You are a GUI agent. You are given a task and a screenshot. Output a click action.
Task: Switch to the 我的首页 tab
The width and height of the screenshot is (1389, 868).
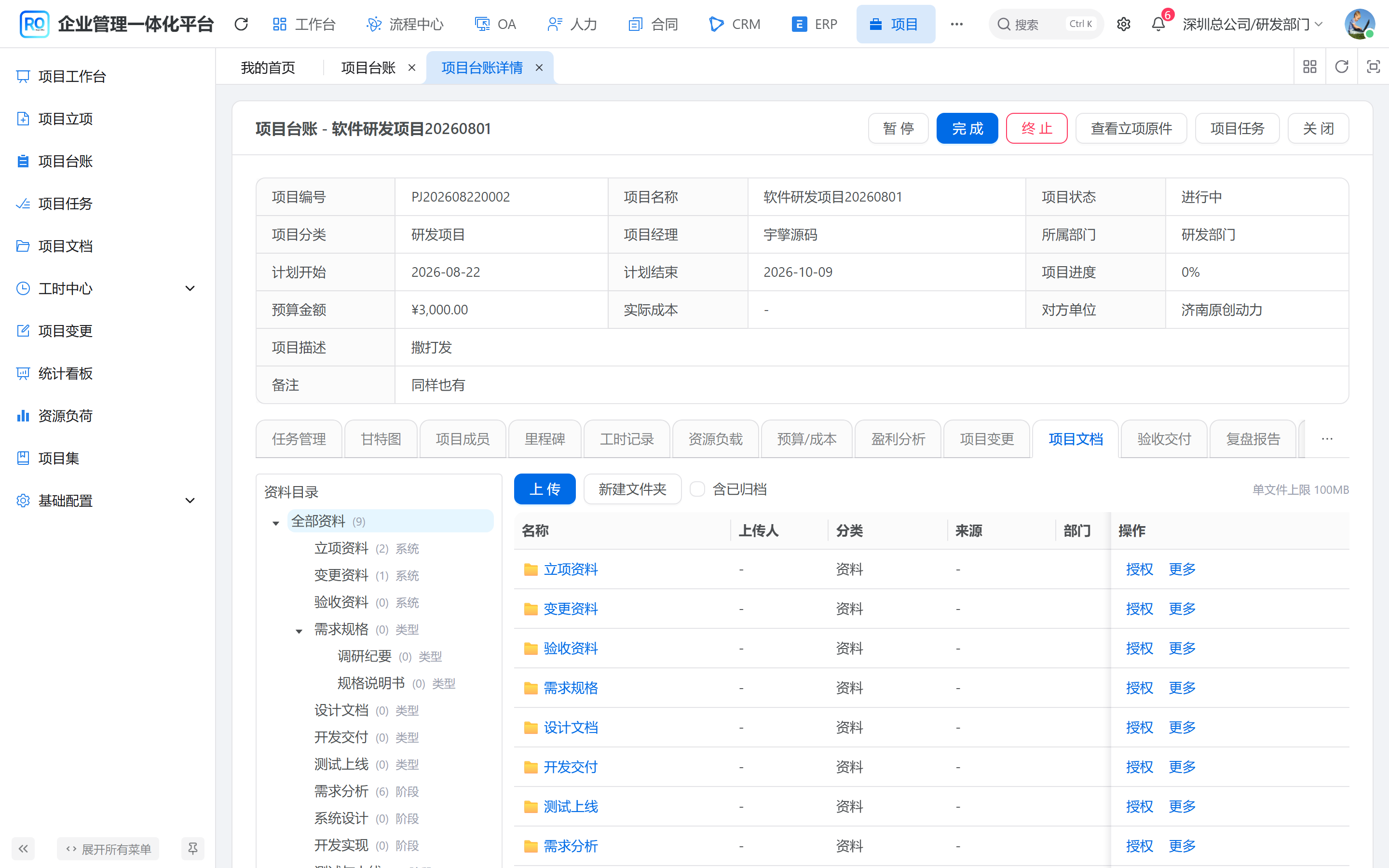coord(268,68)
